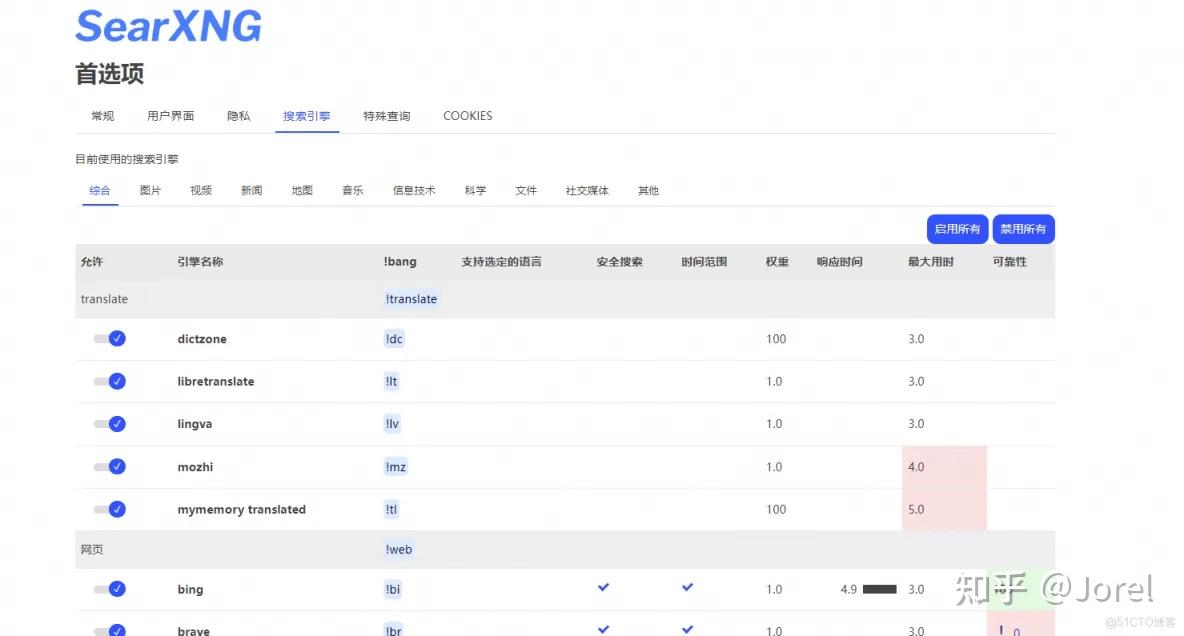Select the 图片 engine category
Viewport: 1184px width, 636px height.
150,190
